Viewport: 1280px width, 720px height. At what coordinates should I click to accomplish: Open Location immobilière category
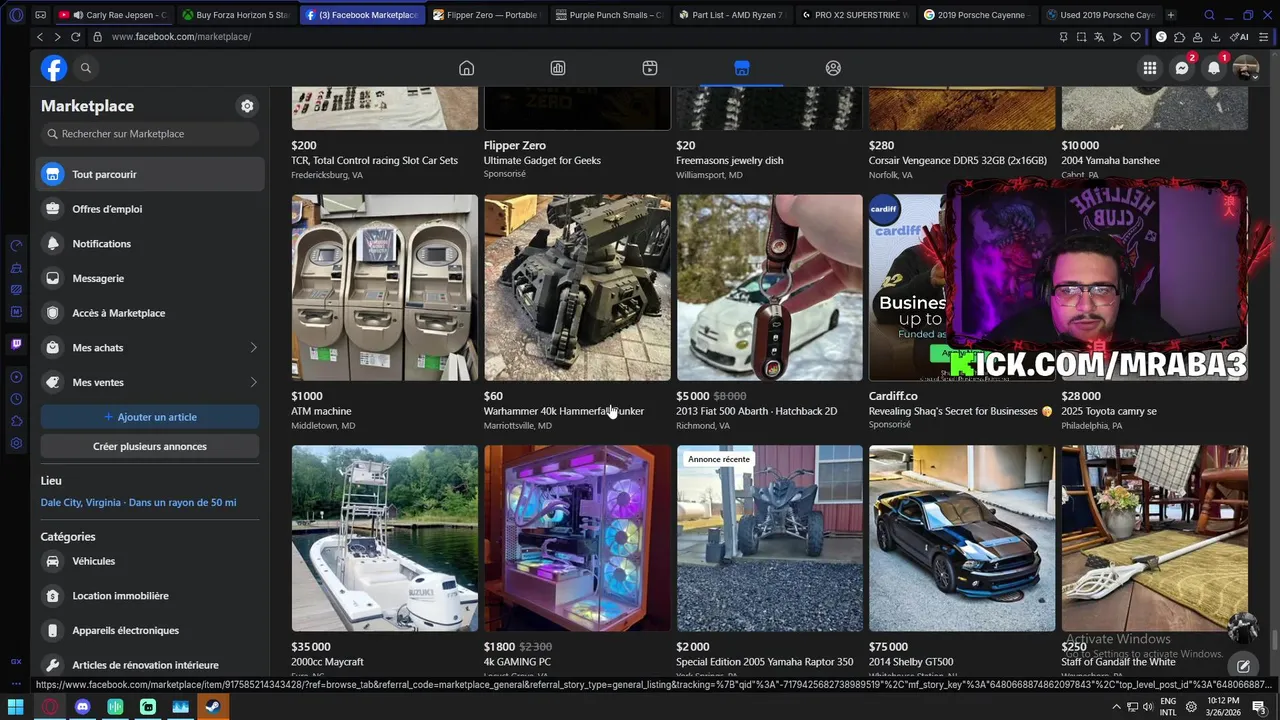pos(150,596)
